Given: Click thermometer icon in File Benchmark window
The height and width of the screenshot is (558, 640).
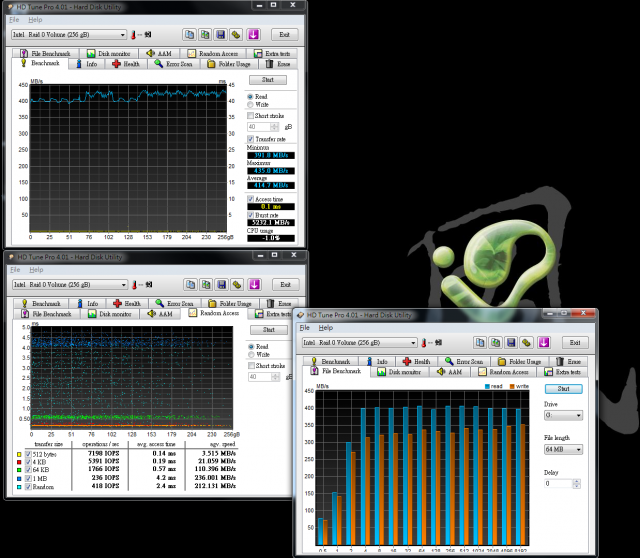Looking at the screenshot, I should coord(424,342).
